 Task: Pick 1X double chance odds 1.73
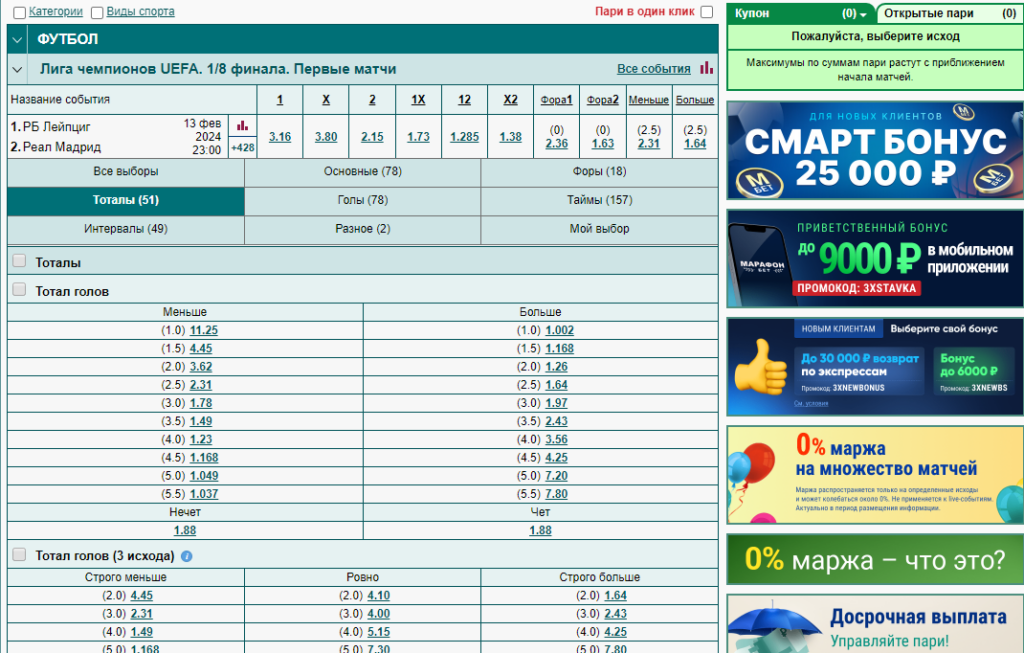pos(418,137)
